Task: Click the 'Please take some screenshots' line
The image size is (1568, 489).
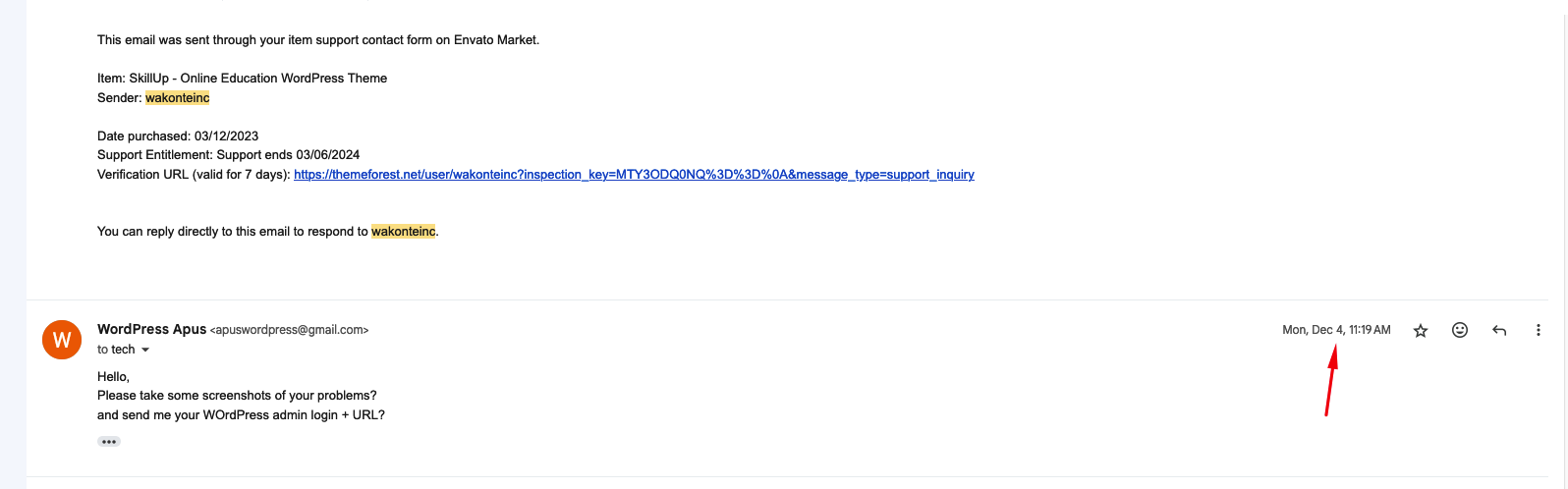Action: tap(237, 396)
